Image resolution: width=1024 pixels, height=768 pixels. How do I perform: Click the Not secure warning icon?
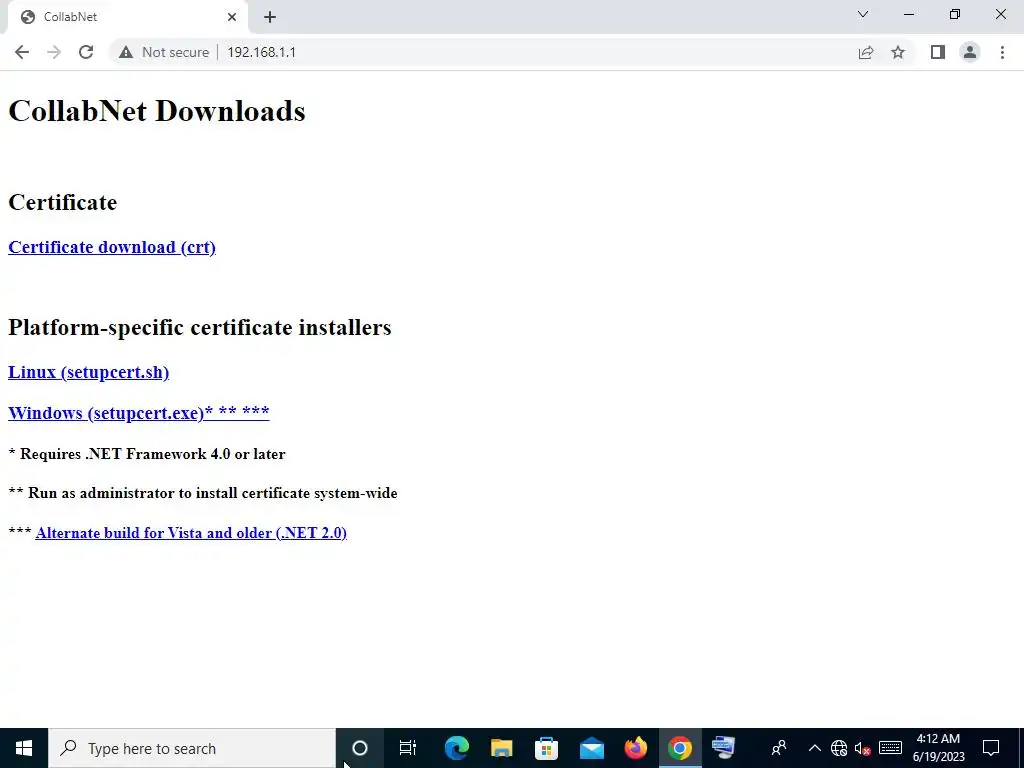click(x=125, y=52)
